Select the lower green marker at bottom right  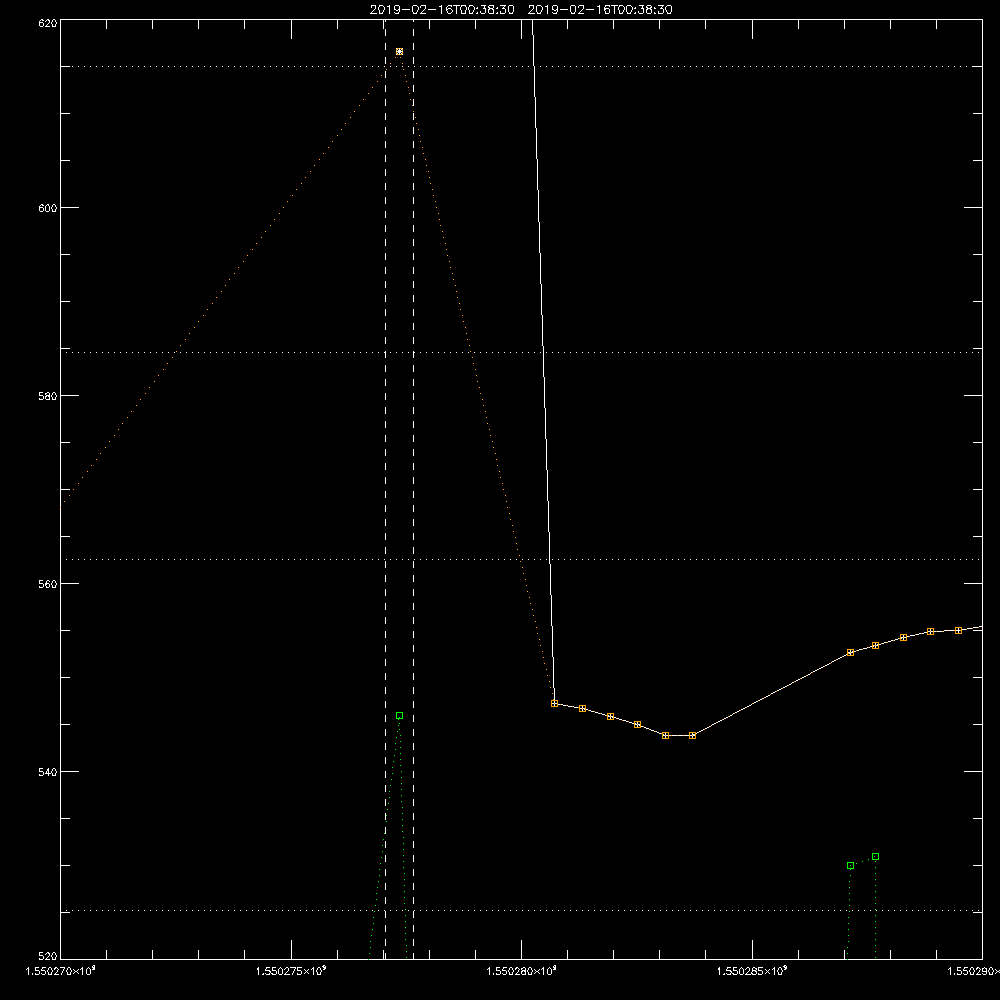tap(850, 865)
